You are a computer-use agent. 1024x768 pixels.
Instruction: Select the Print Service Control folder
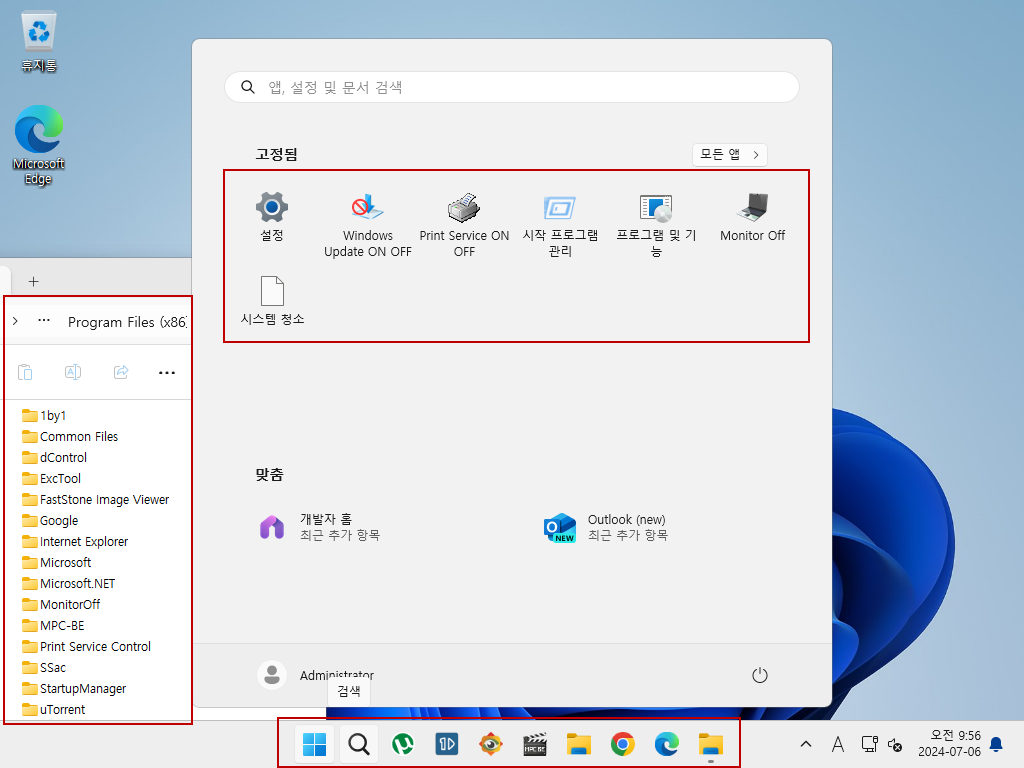click(86, 647)
